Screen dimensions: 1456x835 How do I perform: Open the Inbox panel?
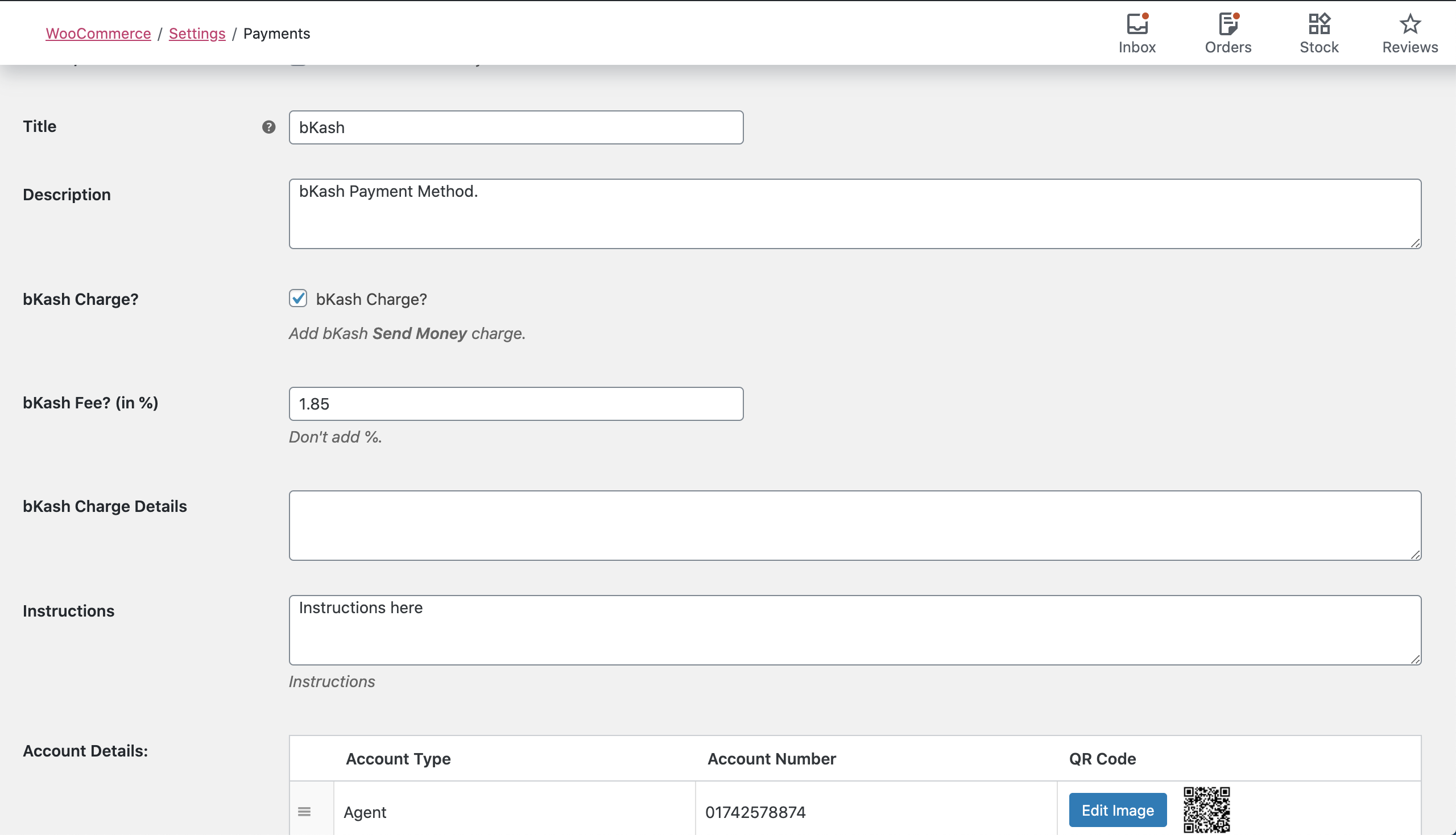[x=1136, y=32]
